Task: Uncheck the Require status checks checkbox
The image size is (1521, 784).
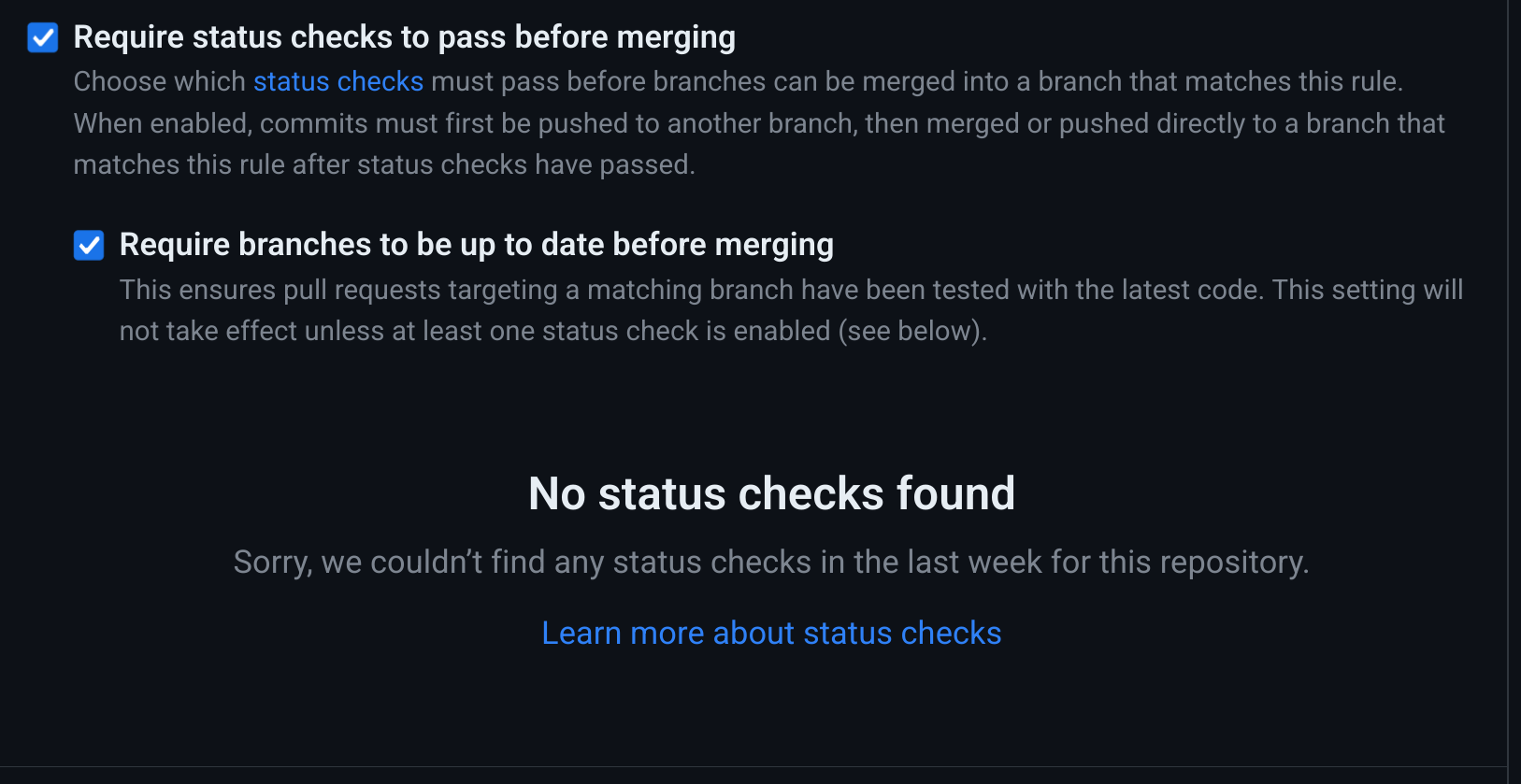Action: tap(43, 37)
